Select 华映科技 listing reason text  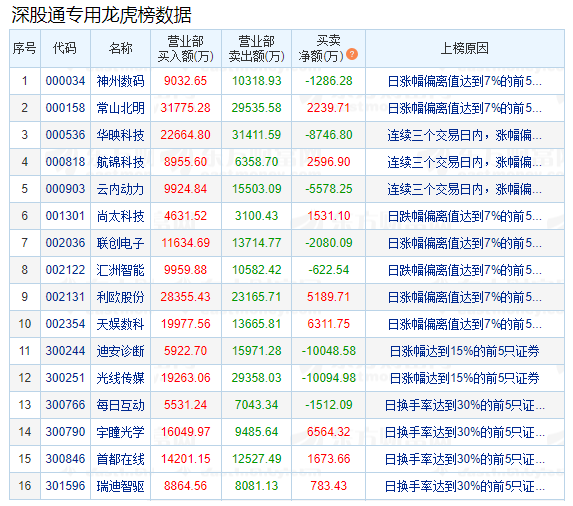coord(464,135)
